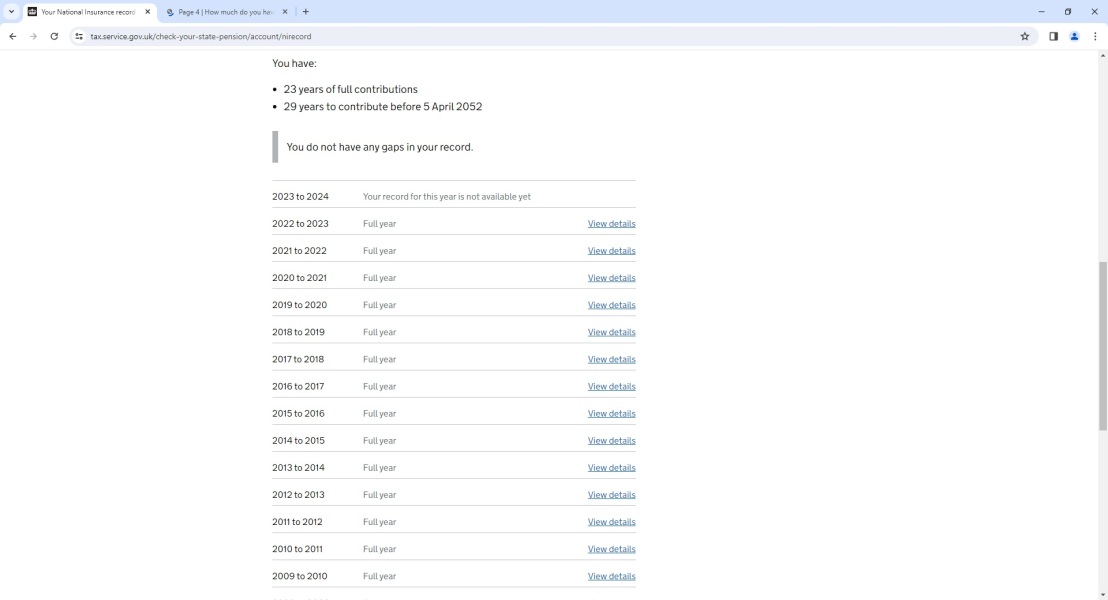Open site information icon in address bar

(x=79, y=36)
